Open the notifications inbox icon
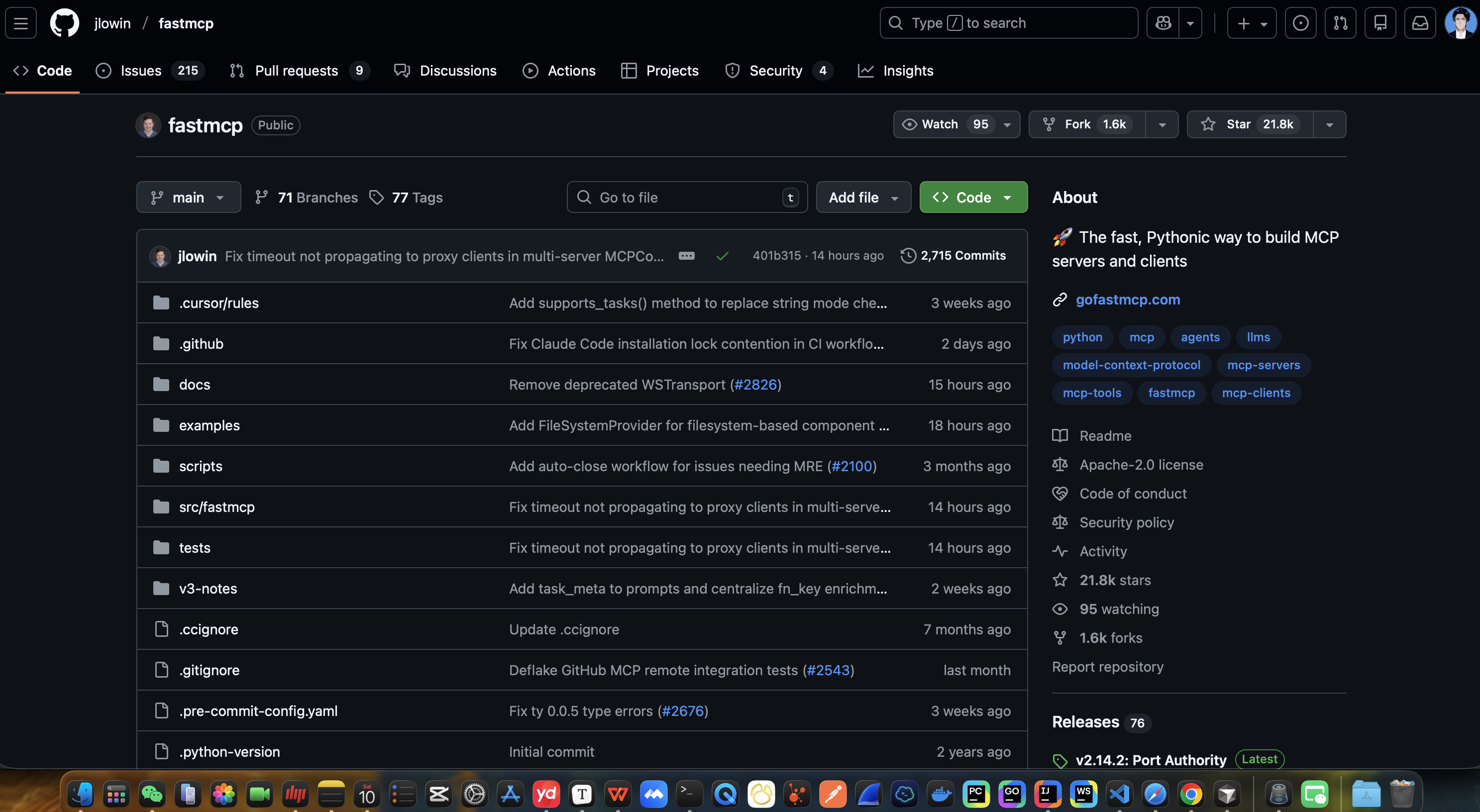 1420,23
